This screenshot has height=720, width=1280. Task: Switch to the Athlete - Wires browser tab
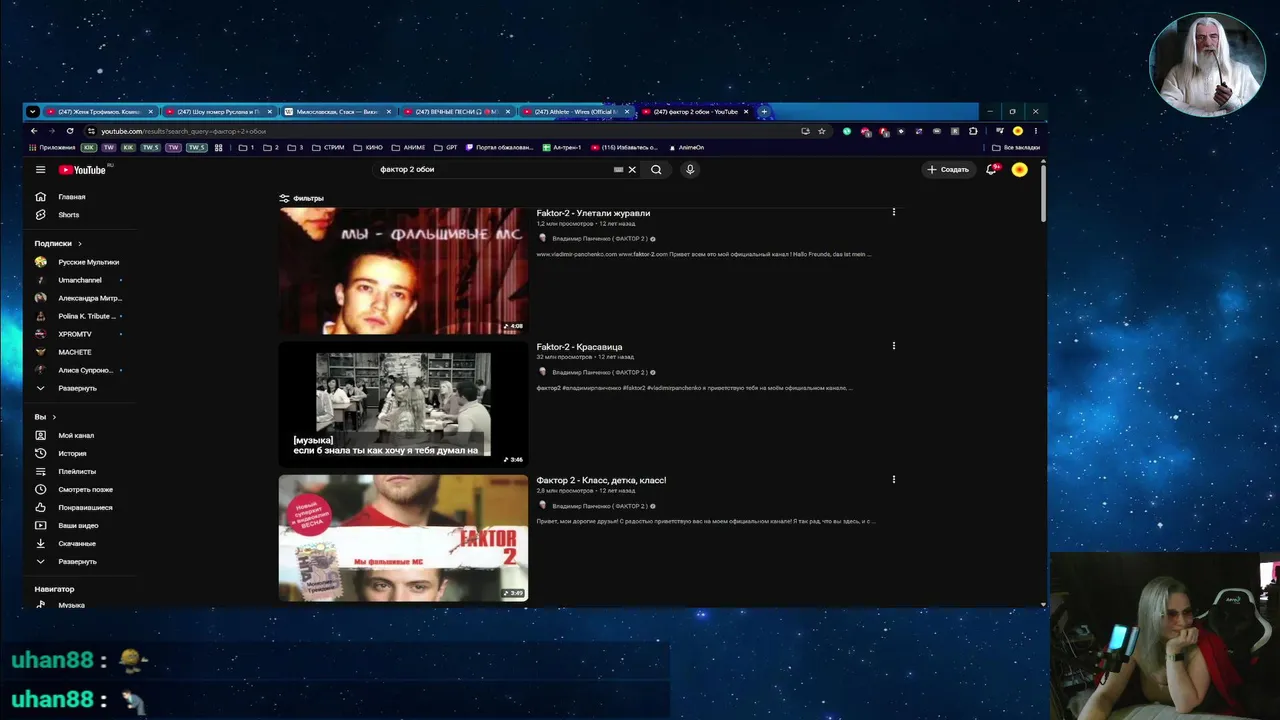pyautogui.click(x=575, y=112)
